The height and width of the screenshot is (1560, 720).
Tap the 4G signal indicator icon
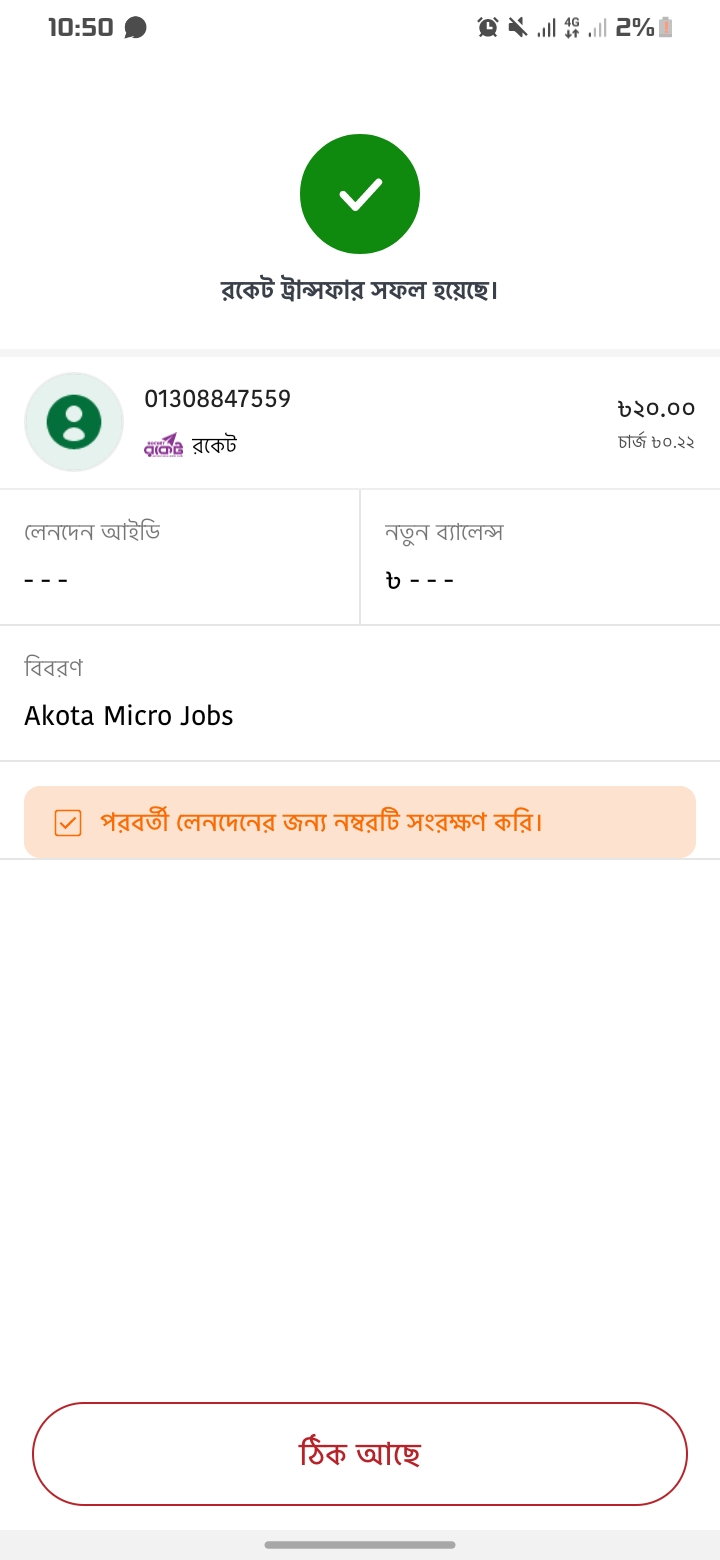pos(572,28)
